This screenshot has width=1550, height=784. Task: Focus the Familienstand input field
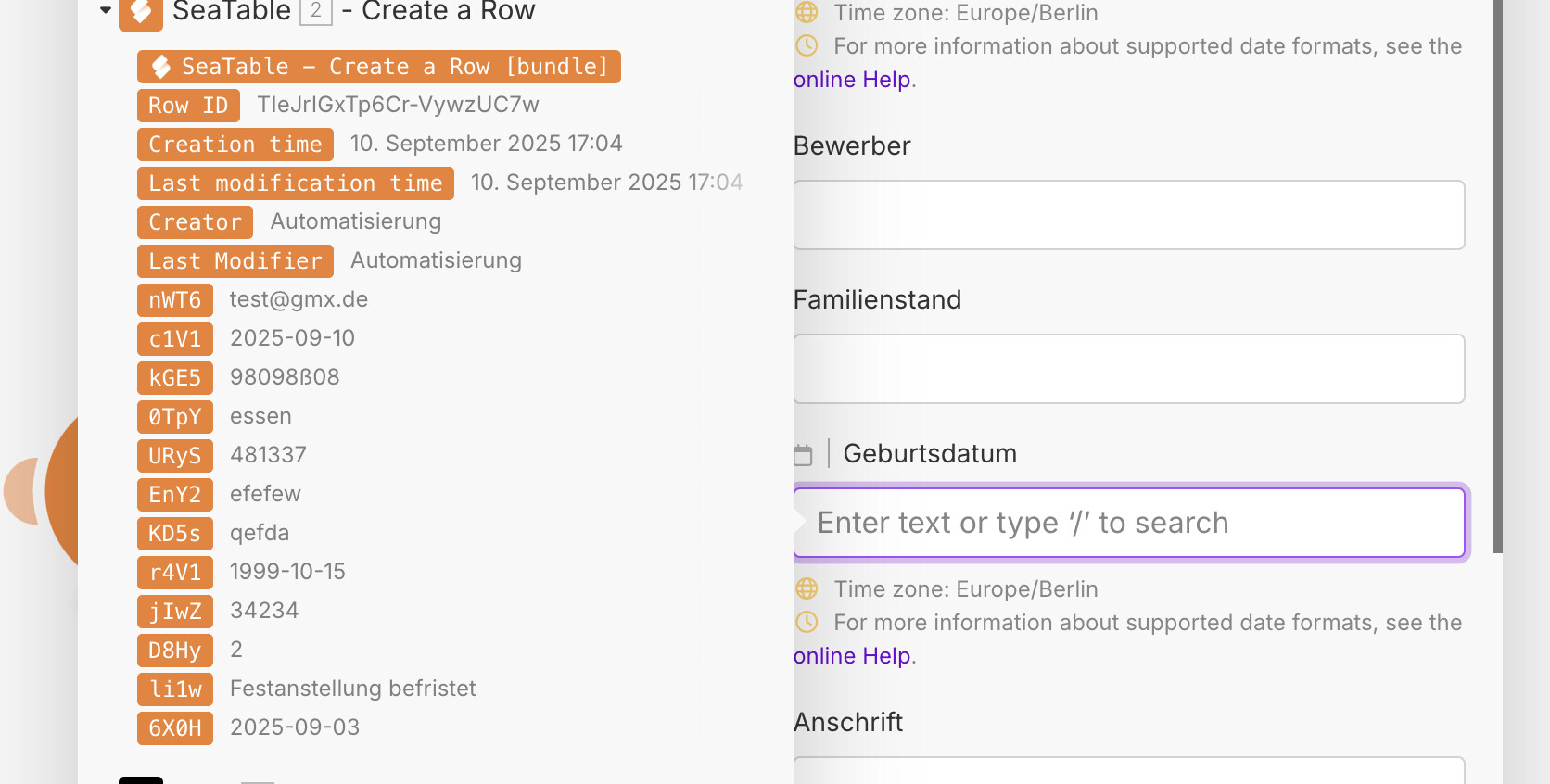tap(1128, 369)
